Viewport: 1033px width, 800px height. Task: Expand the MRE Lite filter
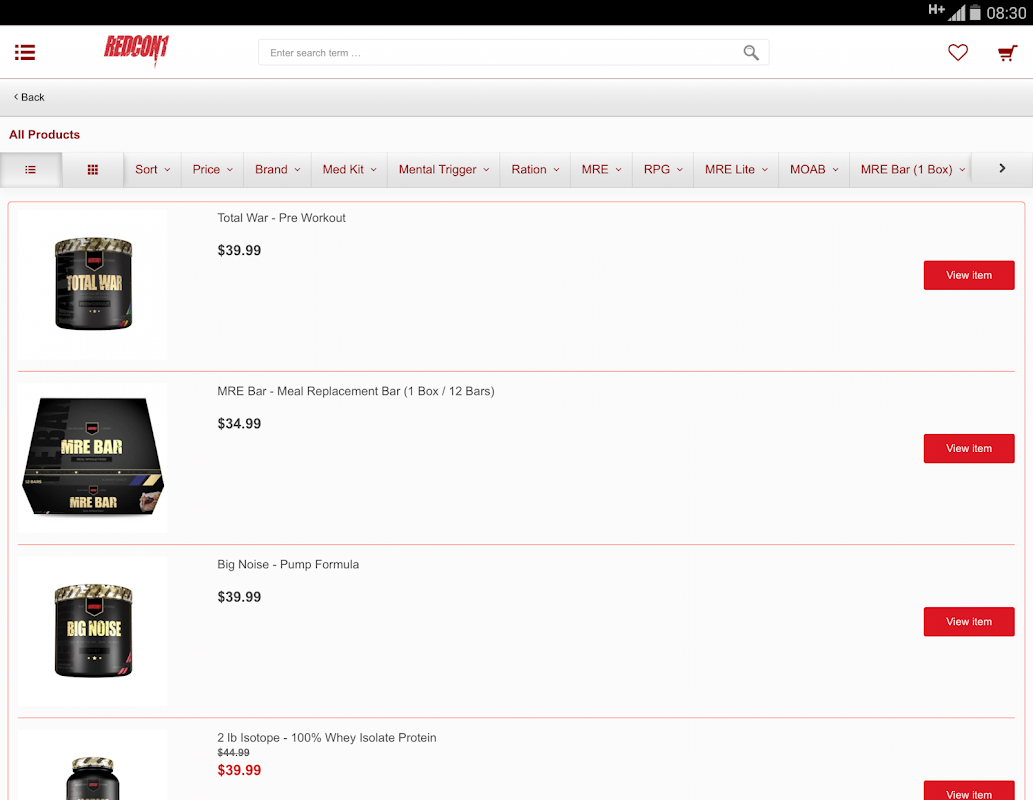[736, 170]
